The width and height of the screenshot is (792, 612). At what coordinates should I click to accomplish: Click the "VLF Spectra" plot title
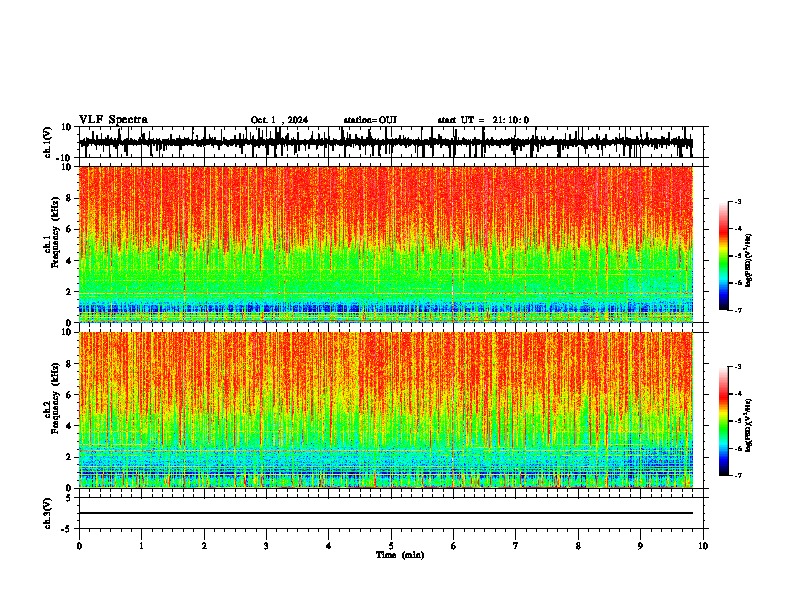113,120
